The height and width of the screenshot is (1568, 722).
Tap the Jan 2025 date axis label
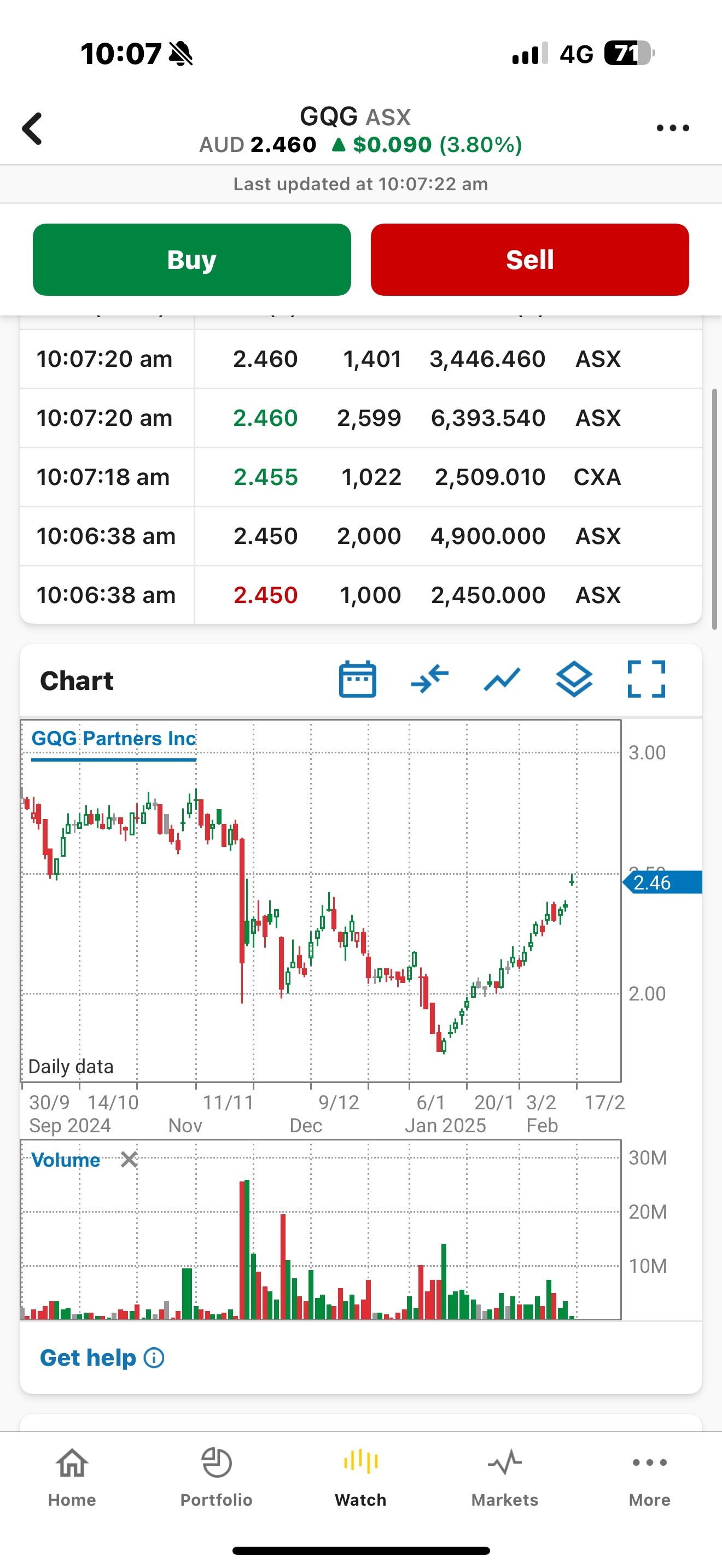(446, 1126)
